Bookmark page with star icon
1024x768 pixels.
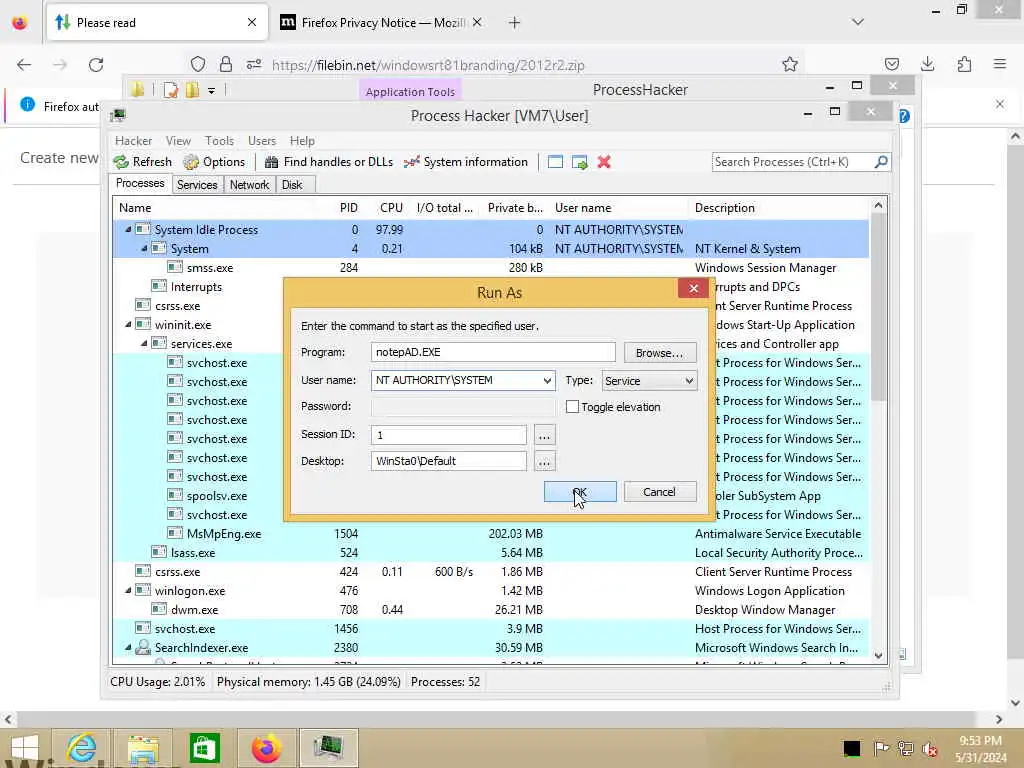(x=790, y=64)
